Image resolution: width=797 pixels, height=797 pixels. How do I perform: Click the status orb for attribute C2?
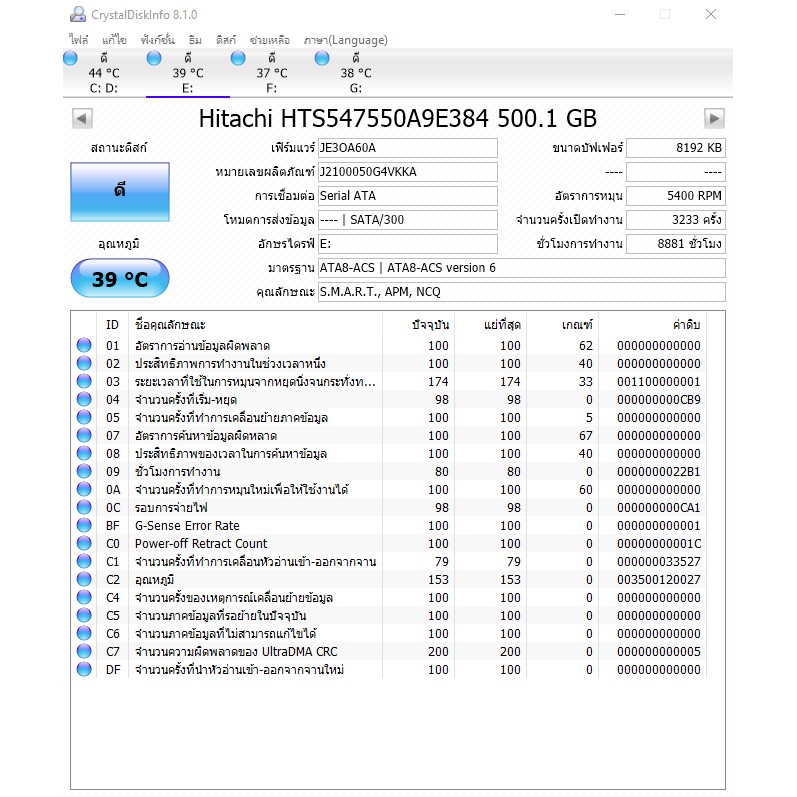(84, 580)
